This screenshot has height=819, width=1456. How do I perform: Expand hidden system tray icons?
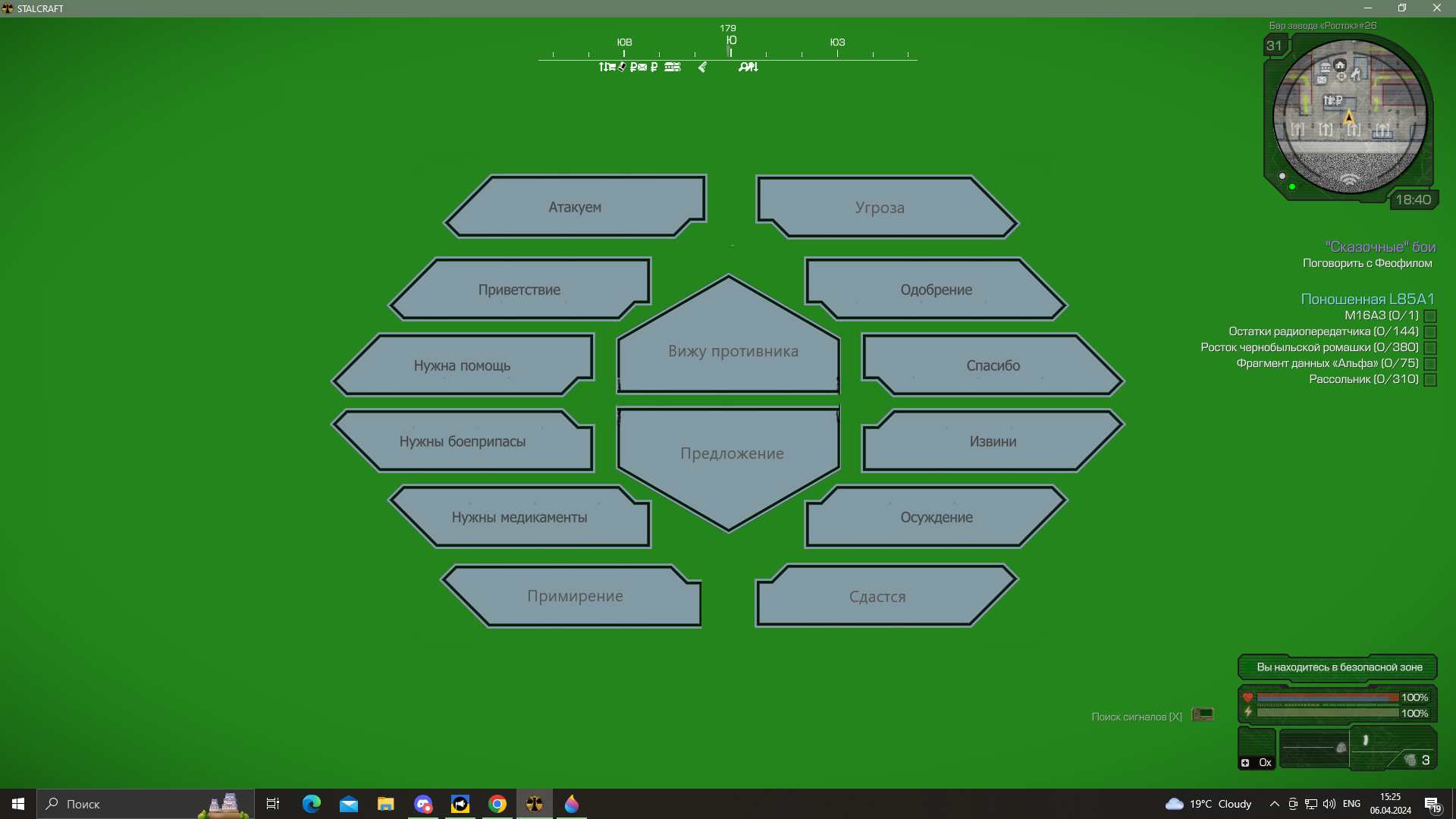(x=1274, y=804)
